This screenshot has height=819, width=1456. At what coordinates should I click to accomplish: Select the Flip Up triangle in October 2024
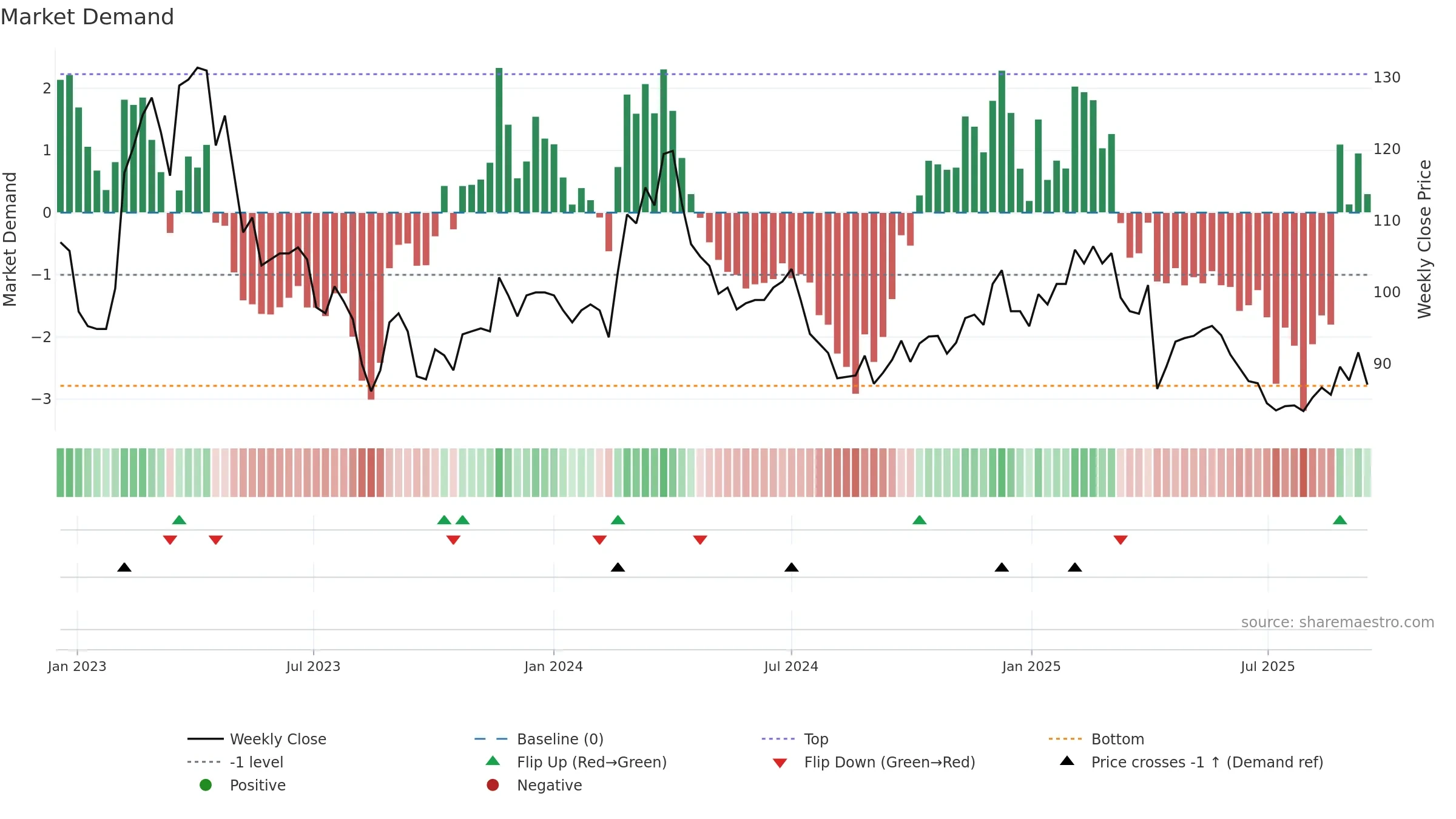[920, 520]
